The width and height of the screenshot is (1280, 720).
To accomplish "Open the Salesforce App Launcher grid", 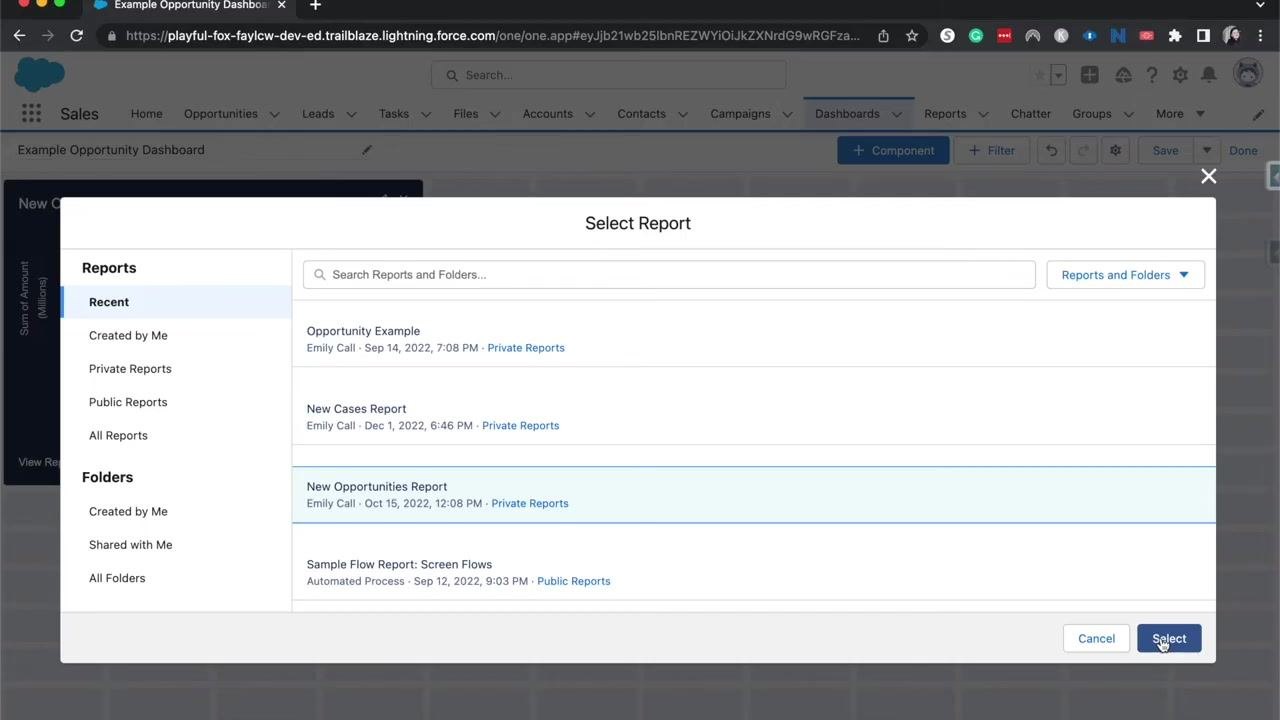I will [31, 113].
